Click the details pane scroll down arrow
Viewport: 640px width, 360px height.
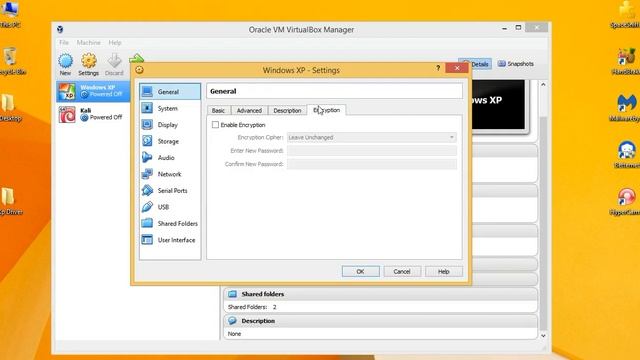543,336
